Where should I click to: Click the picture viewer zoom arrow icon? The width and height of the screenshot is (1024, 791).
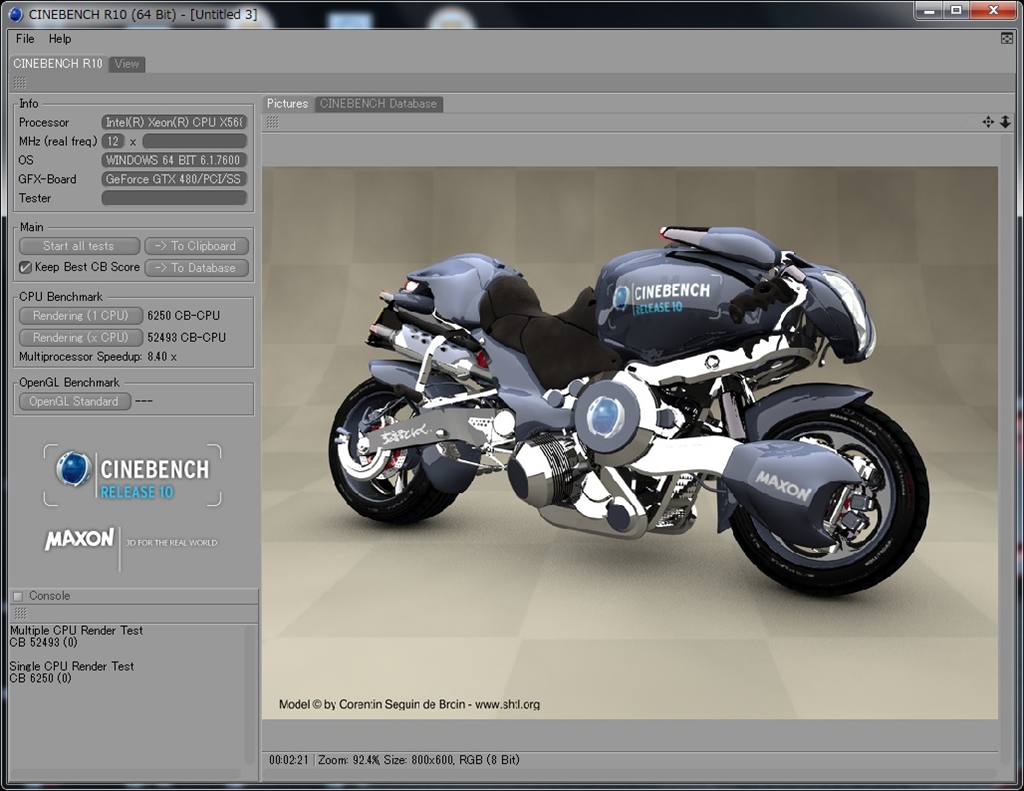coord(1005,122)
